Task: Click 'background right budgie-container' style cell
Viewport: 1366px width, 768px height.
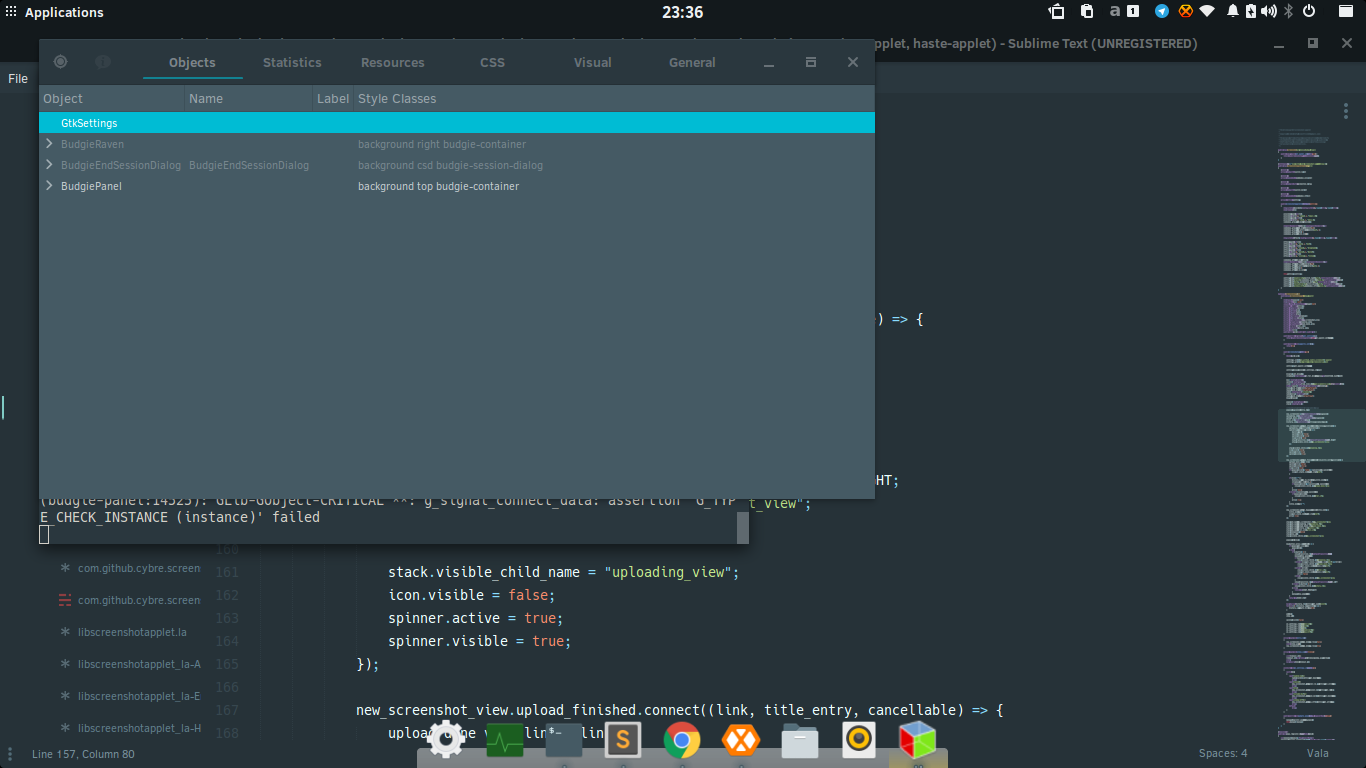Action: pos(442,144)
